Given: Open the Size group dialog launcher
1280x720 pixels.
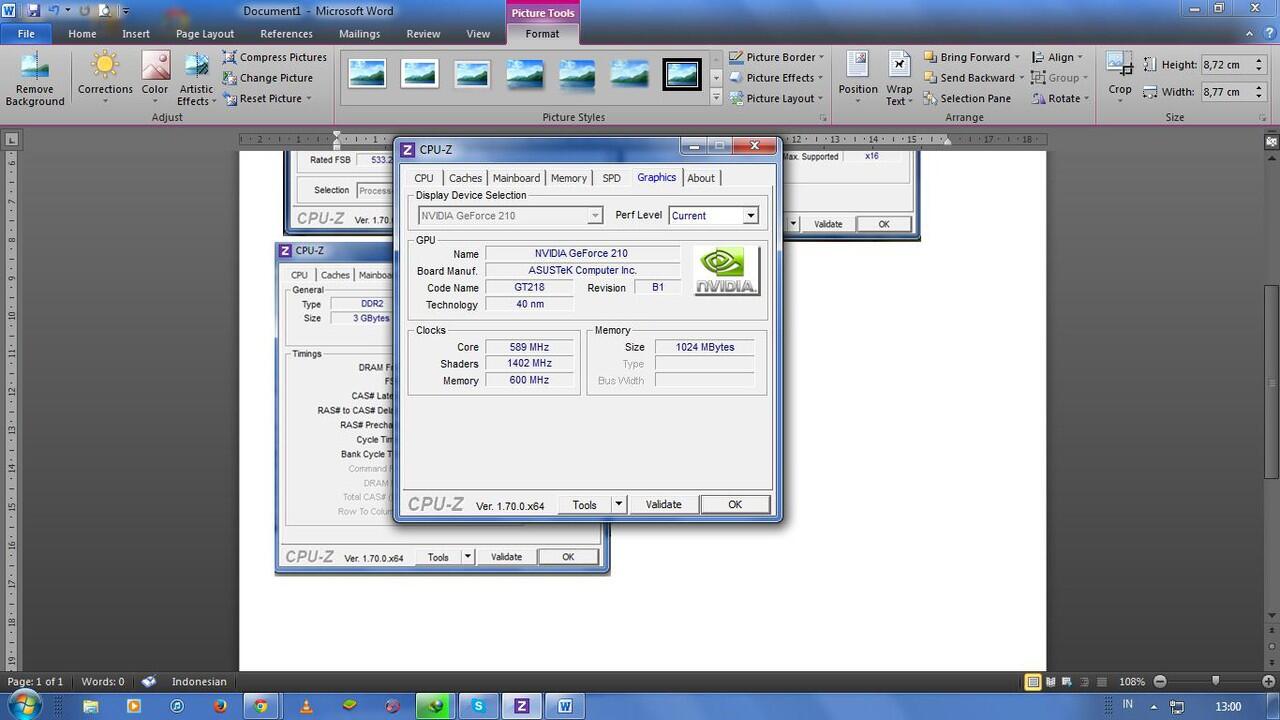Looking at the screenshot, I should (1261, 118).
